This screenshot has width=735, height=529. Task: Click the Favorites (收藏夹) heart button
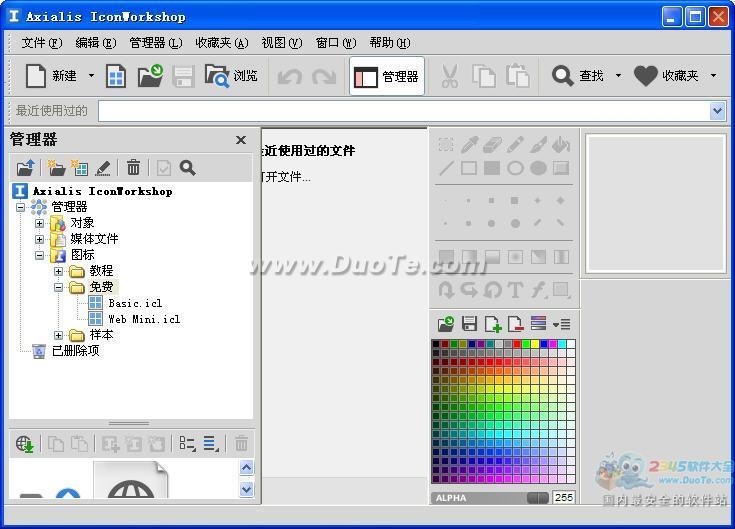point(666,76)
